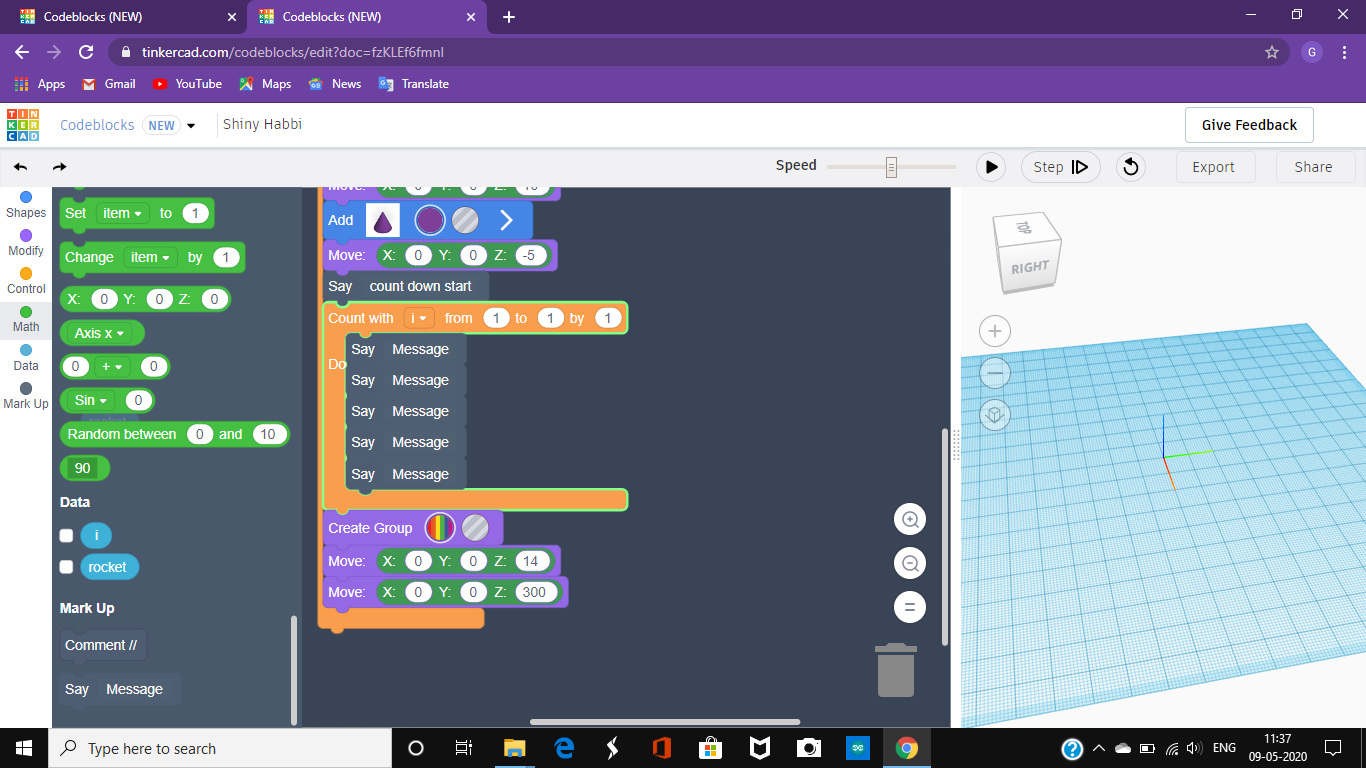Viewport: 1366px width, 768px height.
Task: Click the viewport zoom in icon
Action: [909, 519]
